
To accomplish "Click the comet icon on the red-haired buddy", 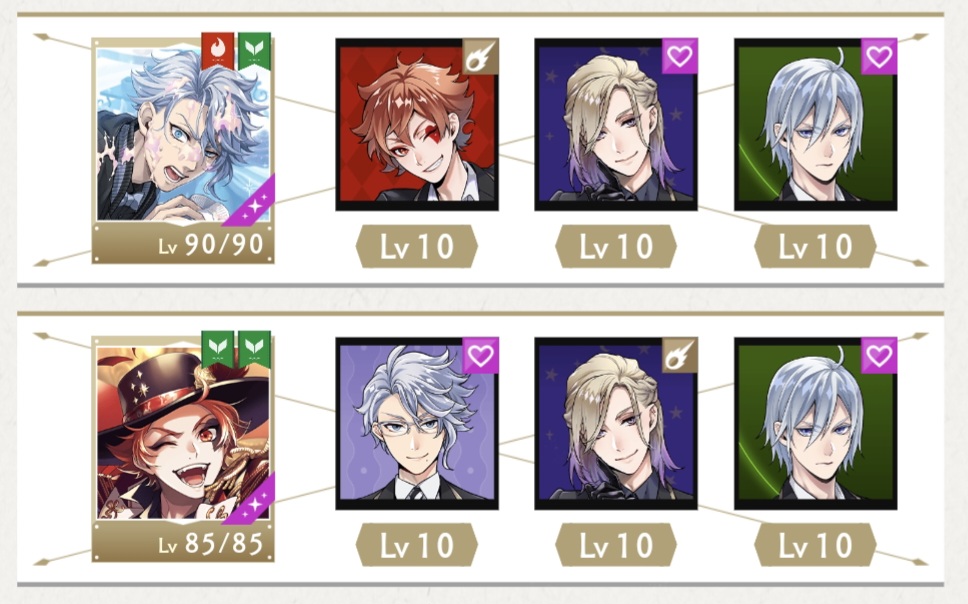I will coord(480,56).
